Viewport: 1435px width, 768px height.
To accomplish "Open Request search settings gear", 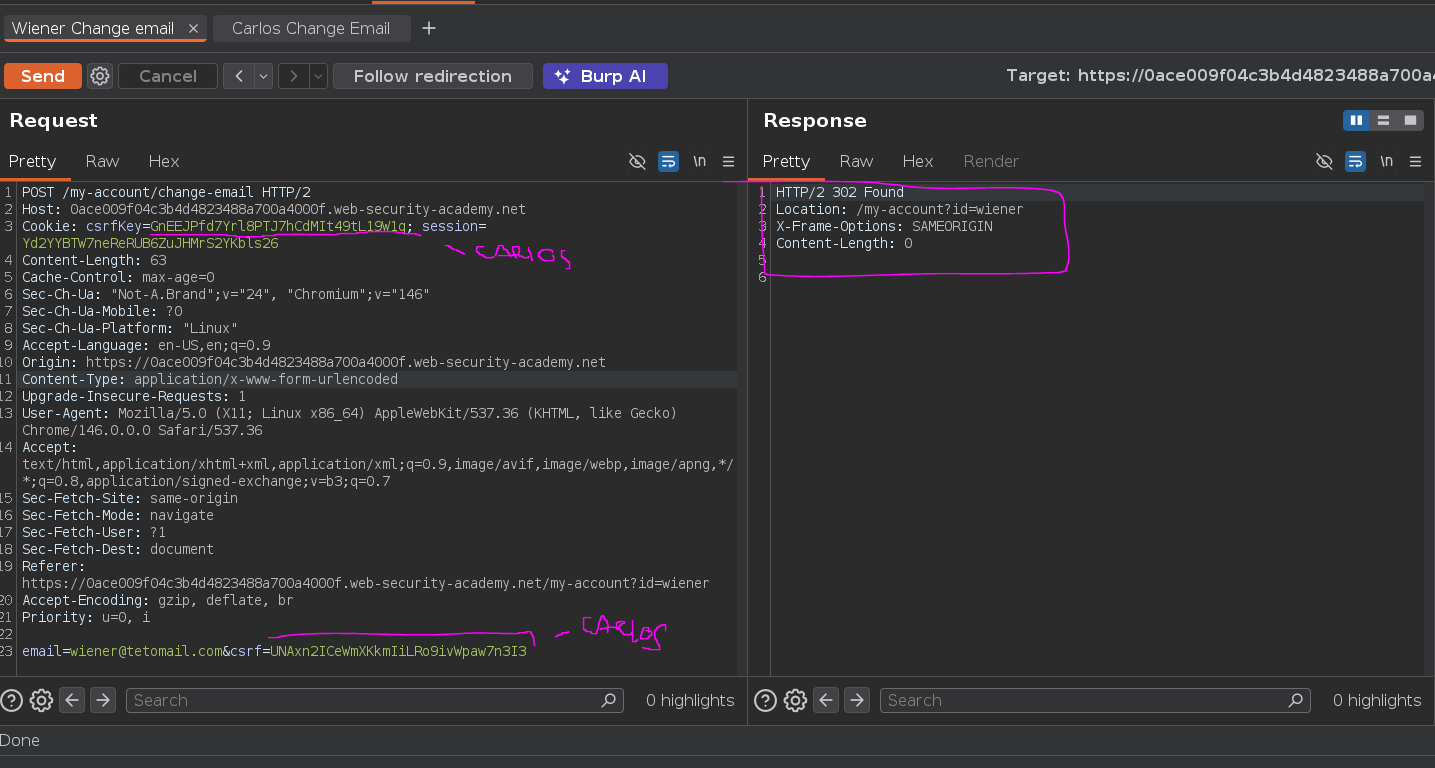I will [41, 700].
